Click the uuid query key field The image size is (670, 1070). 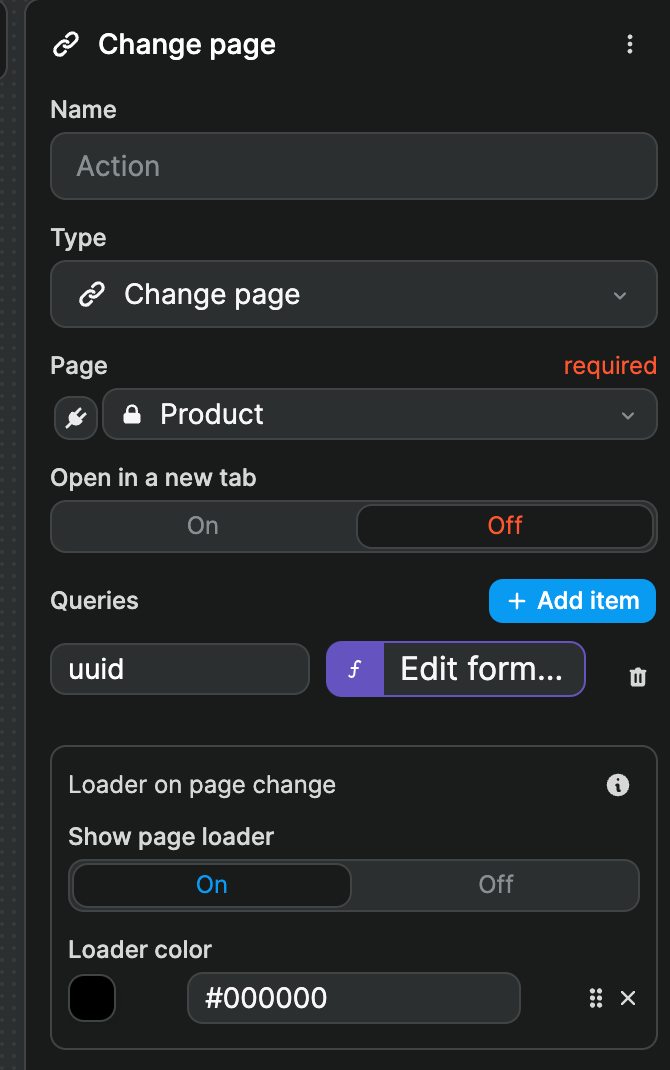tap(180, 669)
